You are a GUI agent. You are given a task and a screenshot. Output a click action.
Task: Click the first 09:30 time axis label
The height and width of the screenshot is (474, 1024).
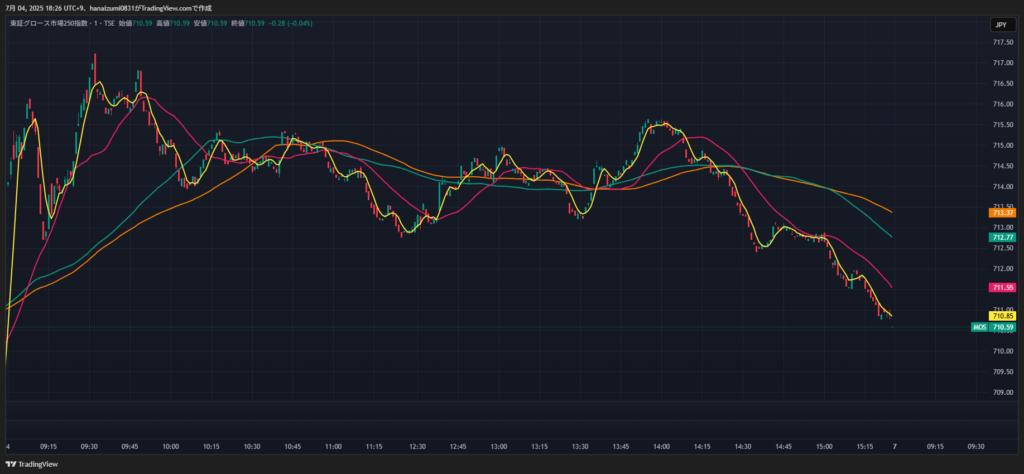(x=89, y=447)
